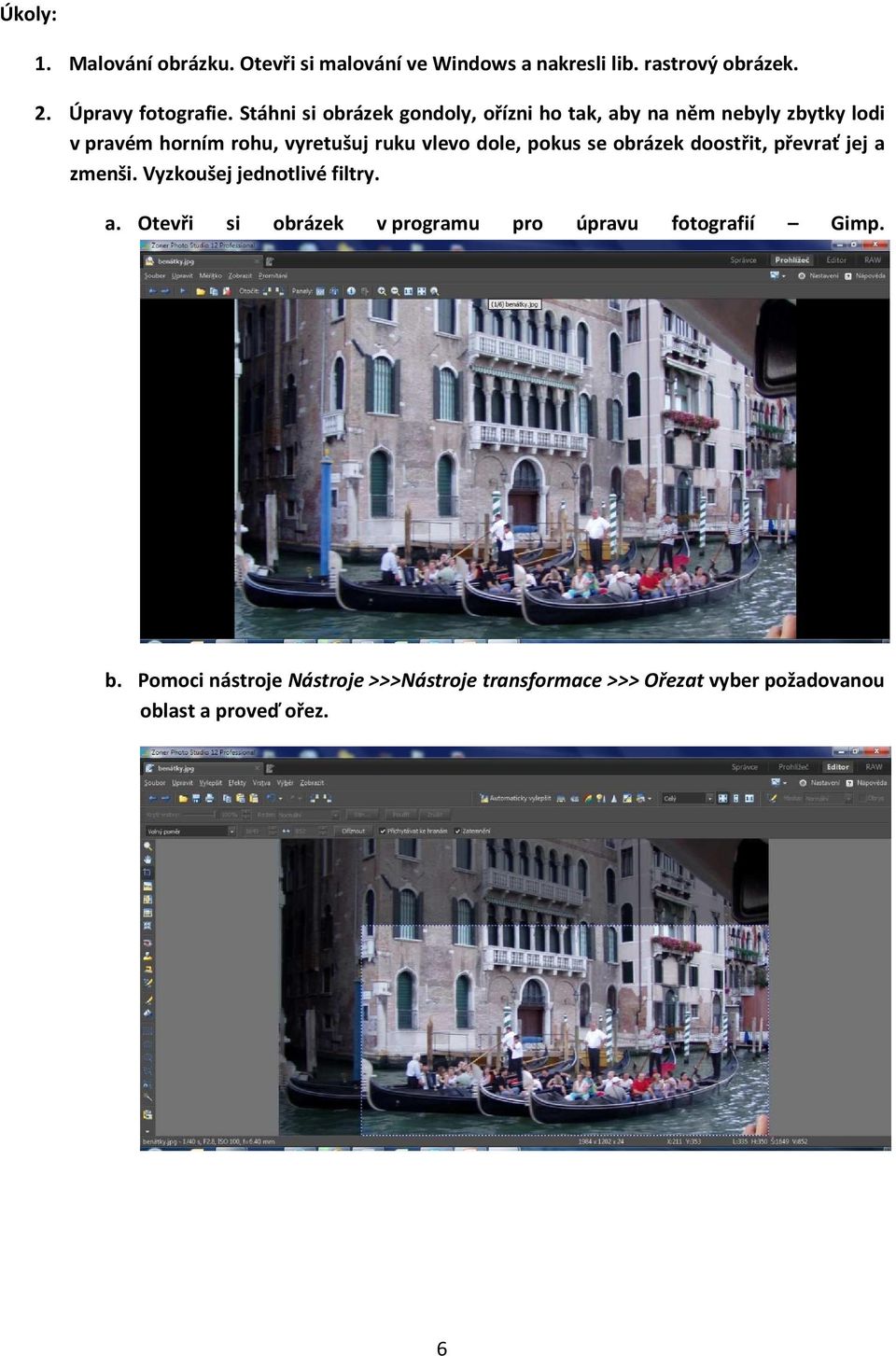Switch to Správce tab in editor window

(x=745, y=767)
